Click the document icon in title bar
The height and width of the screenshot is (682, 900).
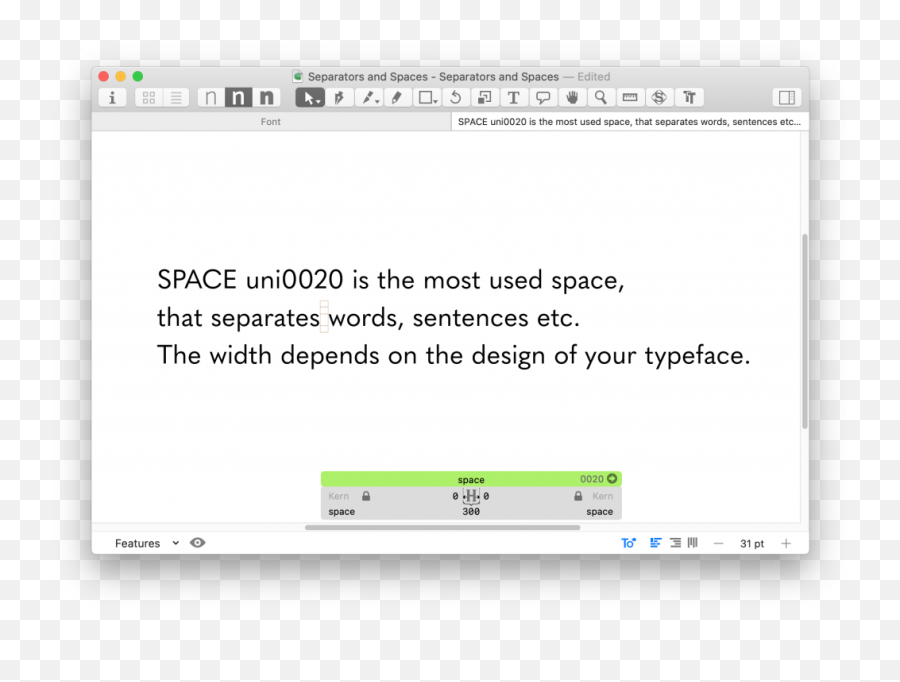298,76
